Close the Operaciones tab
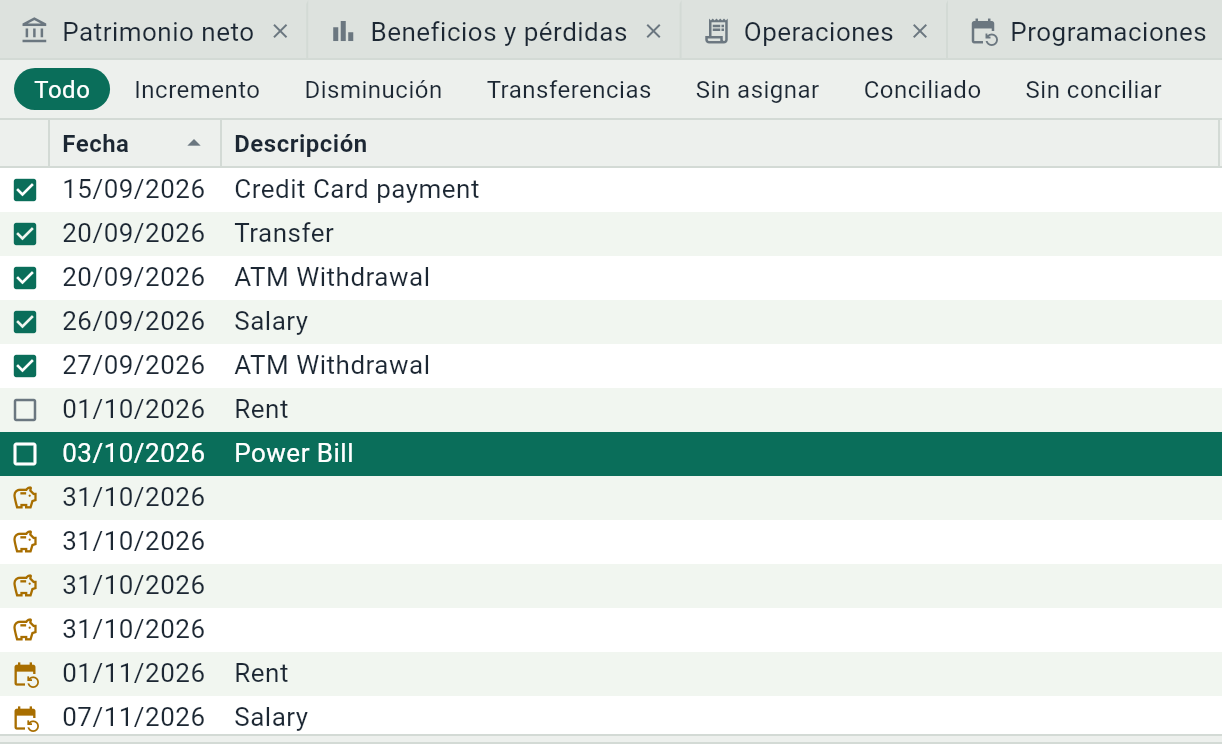This screenshot has width=1222, height=756. (x=920, y=32)
